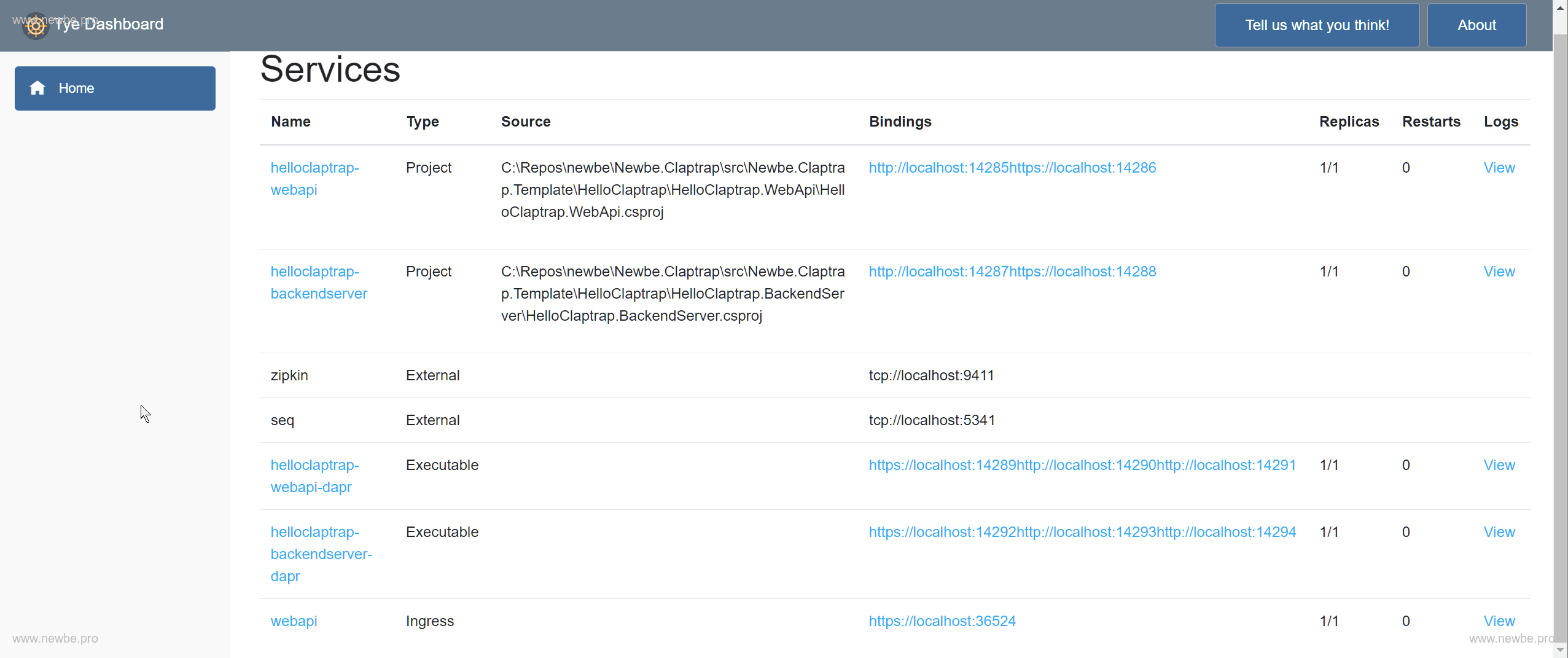Open the helloclaptrap-backendserver service details
Viewport: 1568px width, 658px height.
(318, 283)
